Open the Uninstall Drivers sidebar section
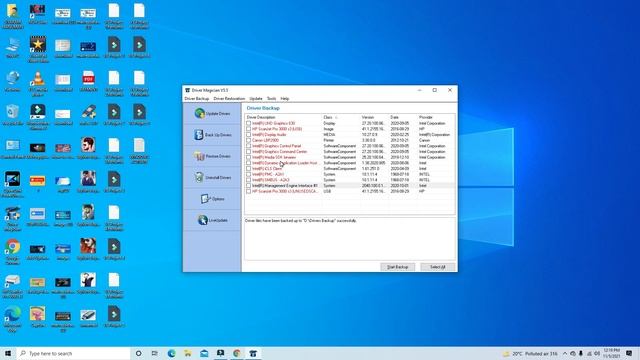 (212, 178)
